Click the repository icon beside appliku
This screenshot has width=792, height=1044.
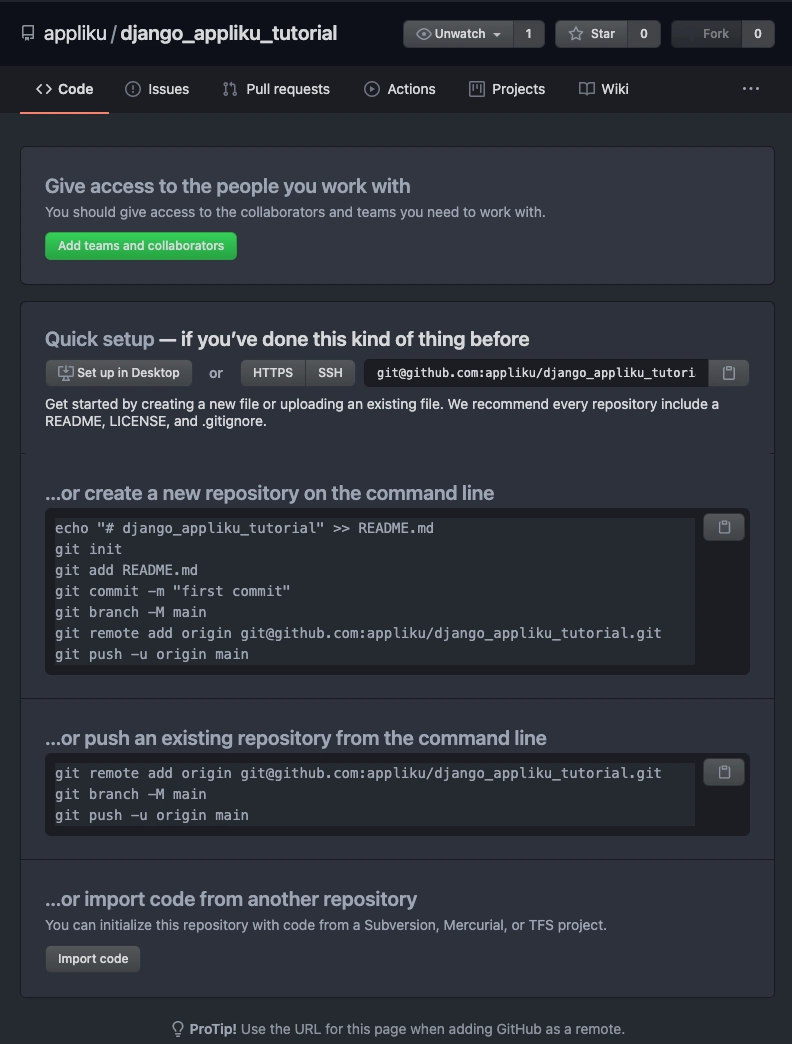pos(28,33)
